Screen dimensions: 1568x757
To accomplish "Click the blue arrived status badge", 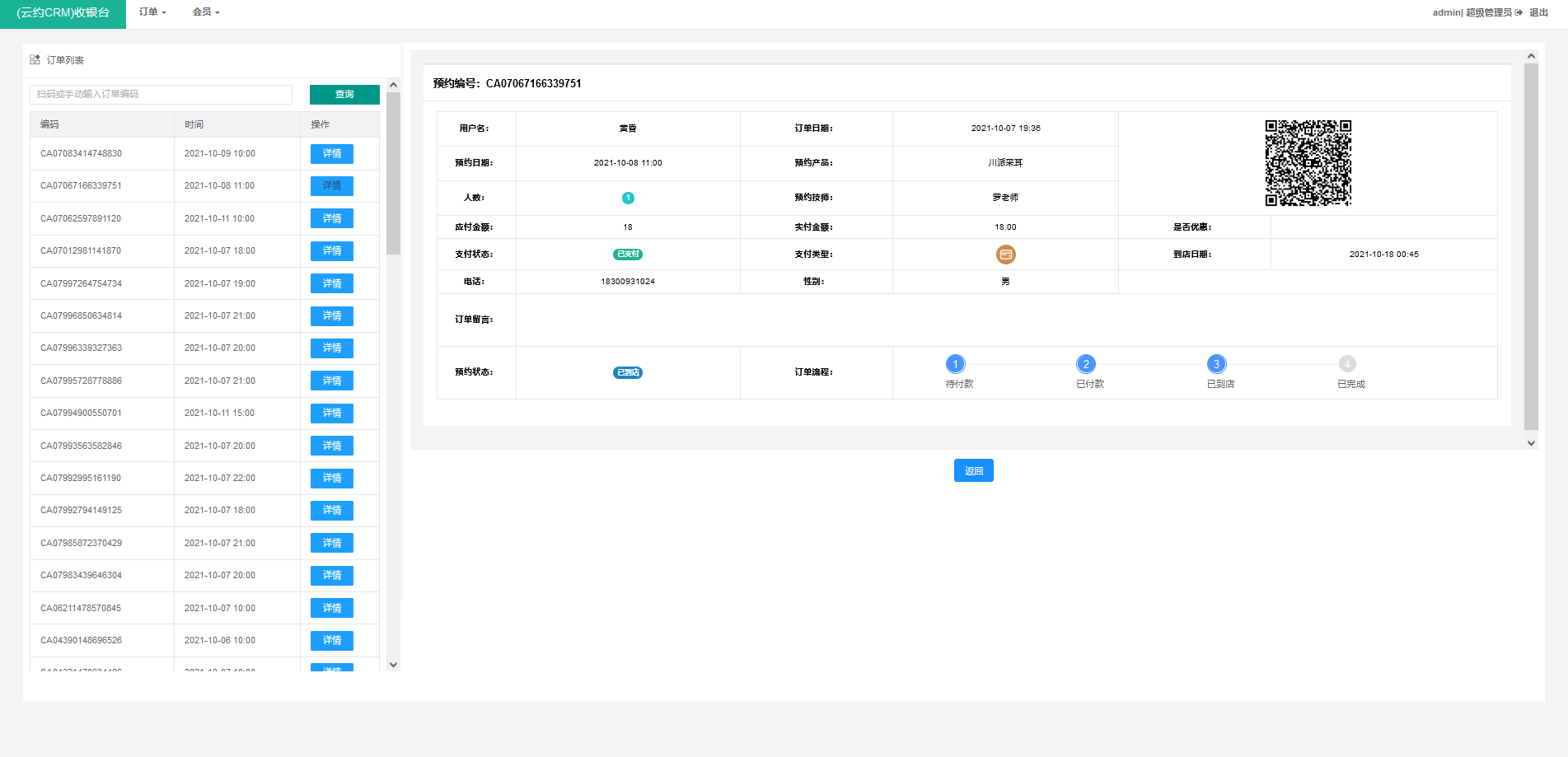I will point(628,372).
